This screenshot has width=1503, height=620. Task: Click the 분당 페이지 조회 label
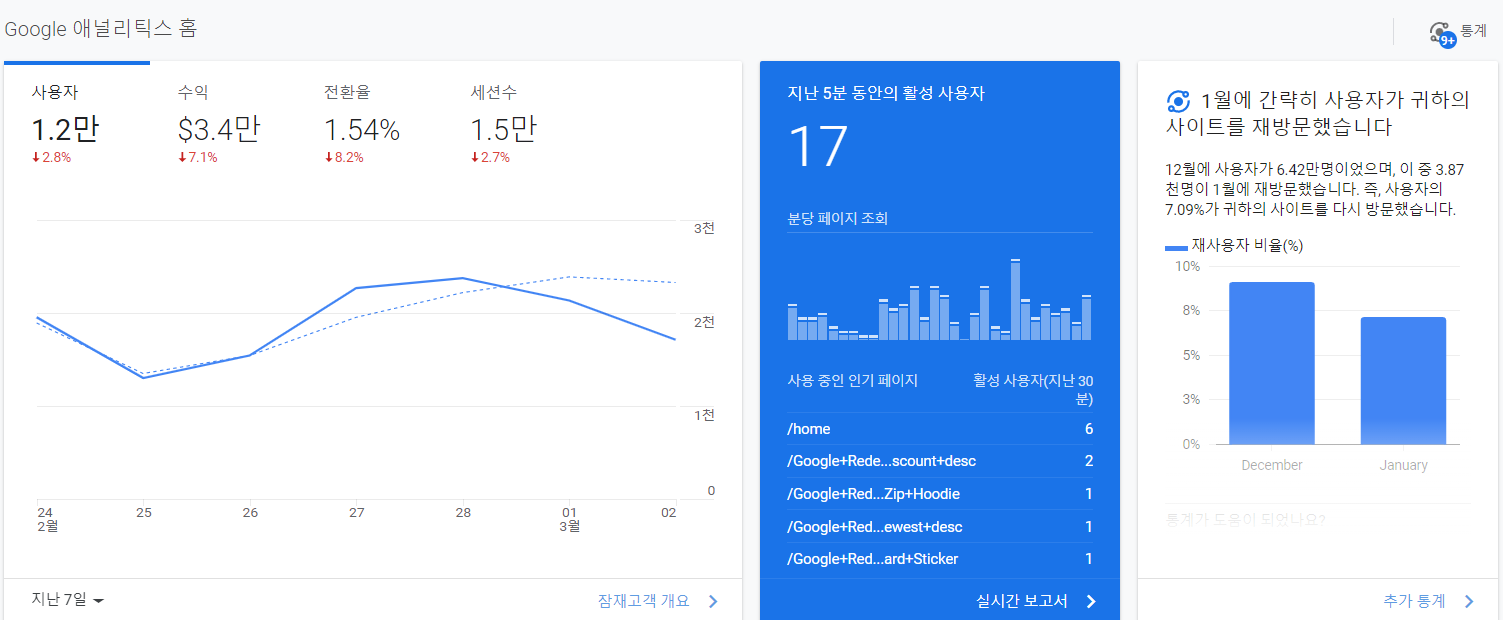tap(838, 218)
